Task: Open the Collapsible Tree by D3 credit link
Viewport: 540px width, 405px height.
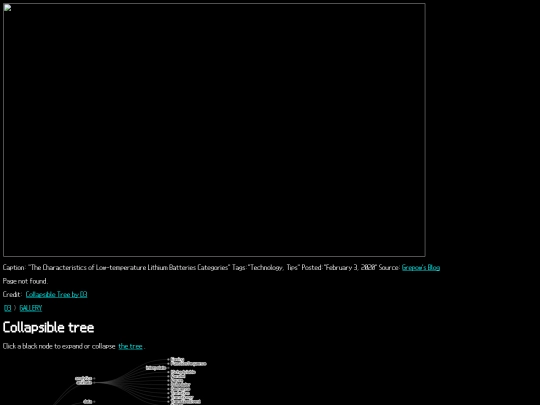Action: tap(56, 294)
